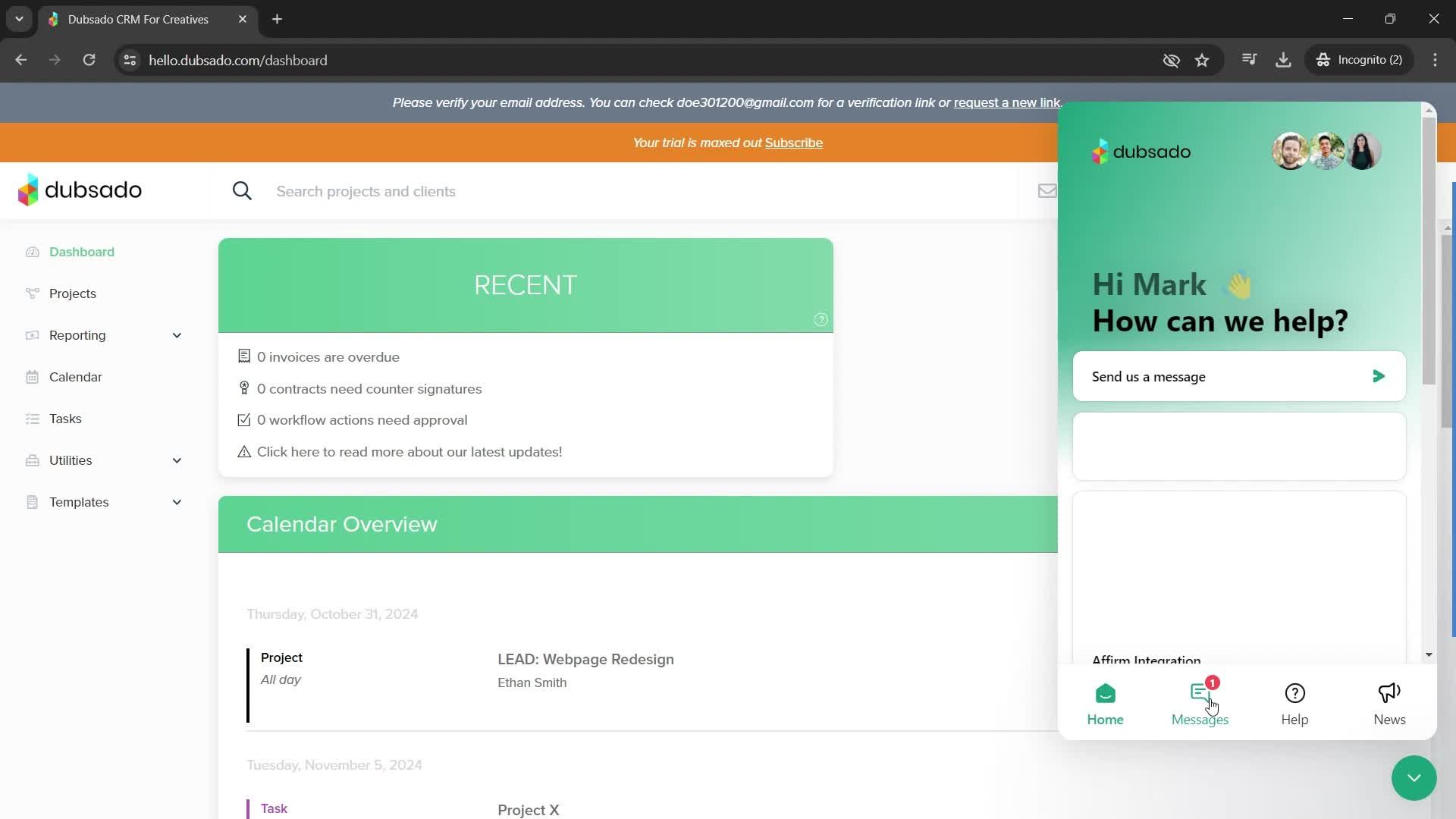This screenshot has width=1456, height=819.
Task: Bookmark this page with the star icon
Action: point(1202,60)
